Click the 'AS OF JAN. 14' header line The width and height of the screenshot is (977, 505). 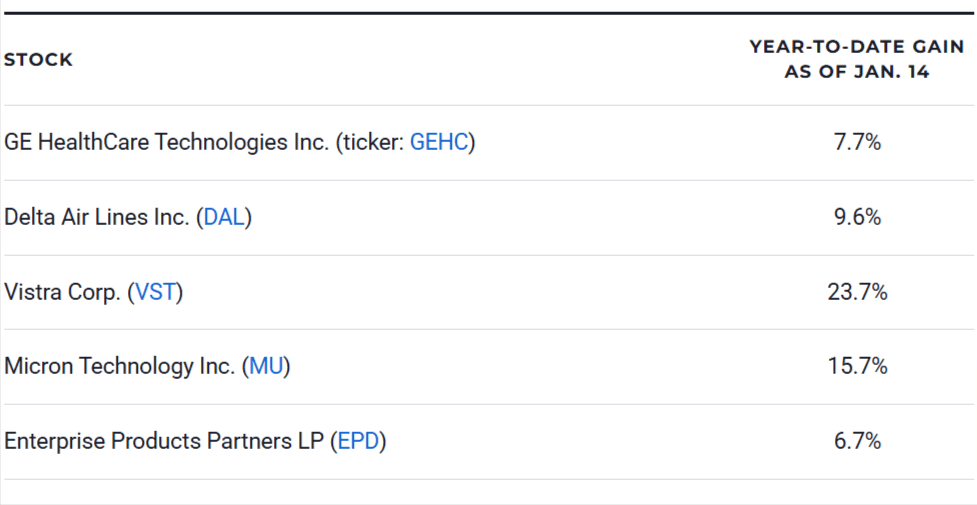(857, 73)
